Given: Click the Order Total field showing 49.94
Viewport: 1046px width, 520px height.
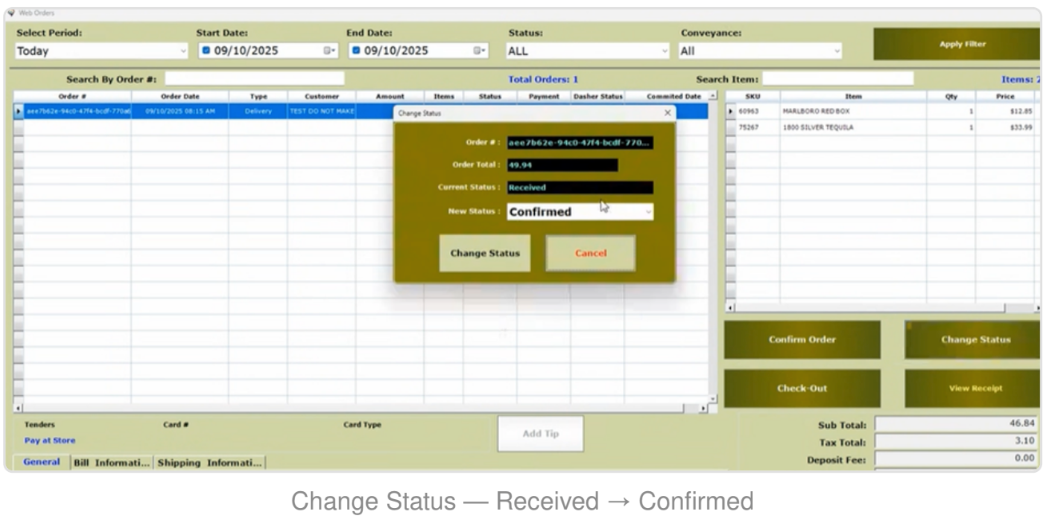Looking at the screenshot, I should coord(562,165).
